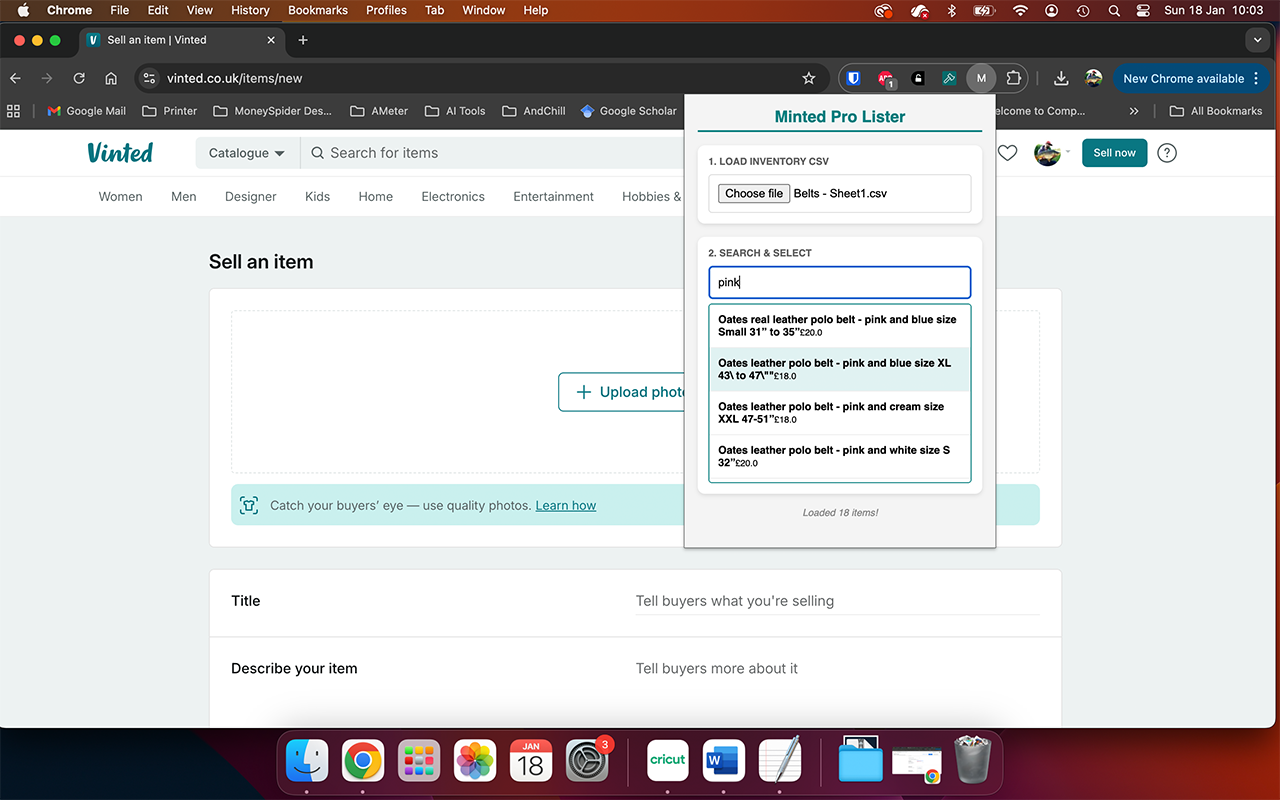Click the teal hammer extension icon
Image resolution: width=1280 pixels, height=800 pixels.
click(x=950, y=78)
